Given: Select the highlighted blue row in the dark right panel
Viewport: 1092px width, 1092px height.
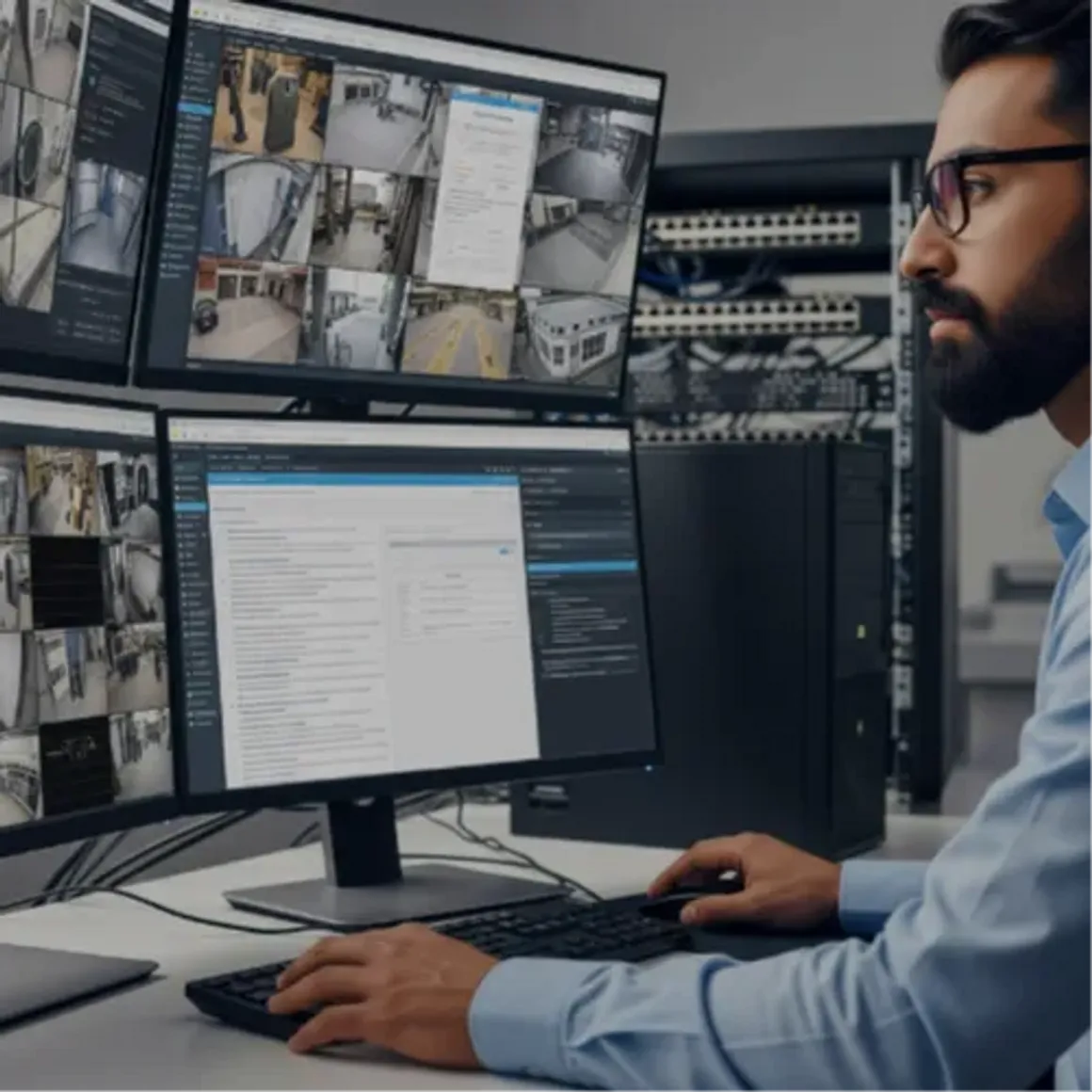Looking at the screenshot, I should tap(581, 568).
